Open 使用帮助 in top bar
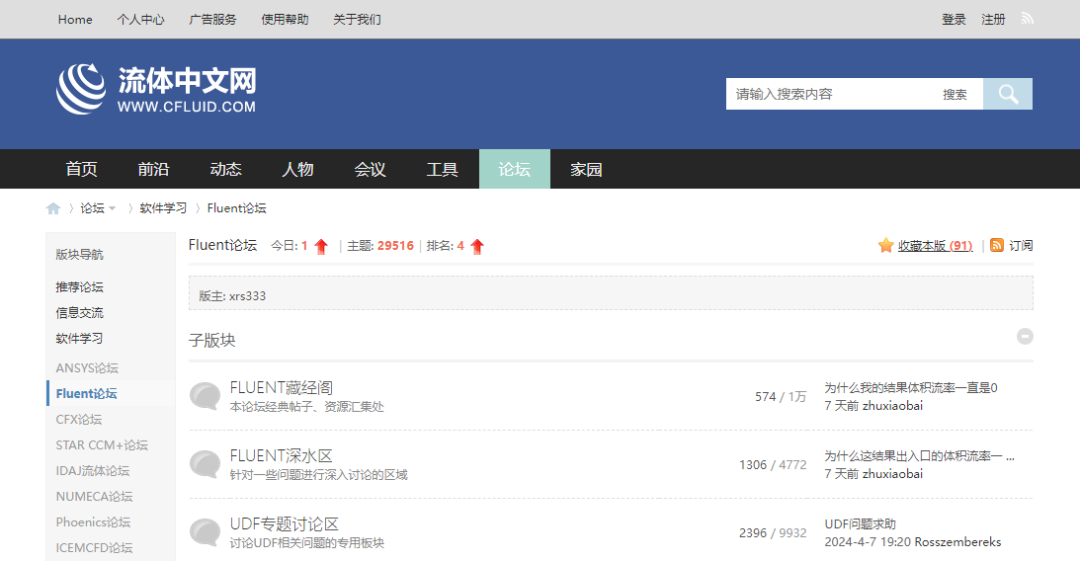The height and width of the screenshot is (561, 1080). coord(284,19)
